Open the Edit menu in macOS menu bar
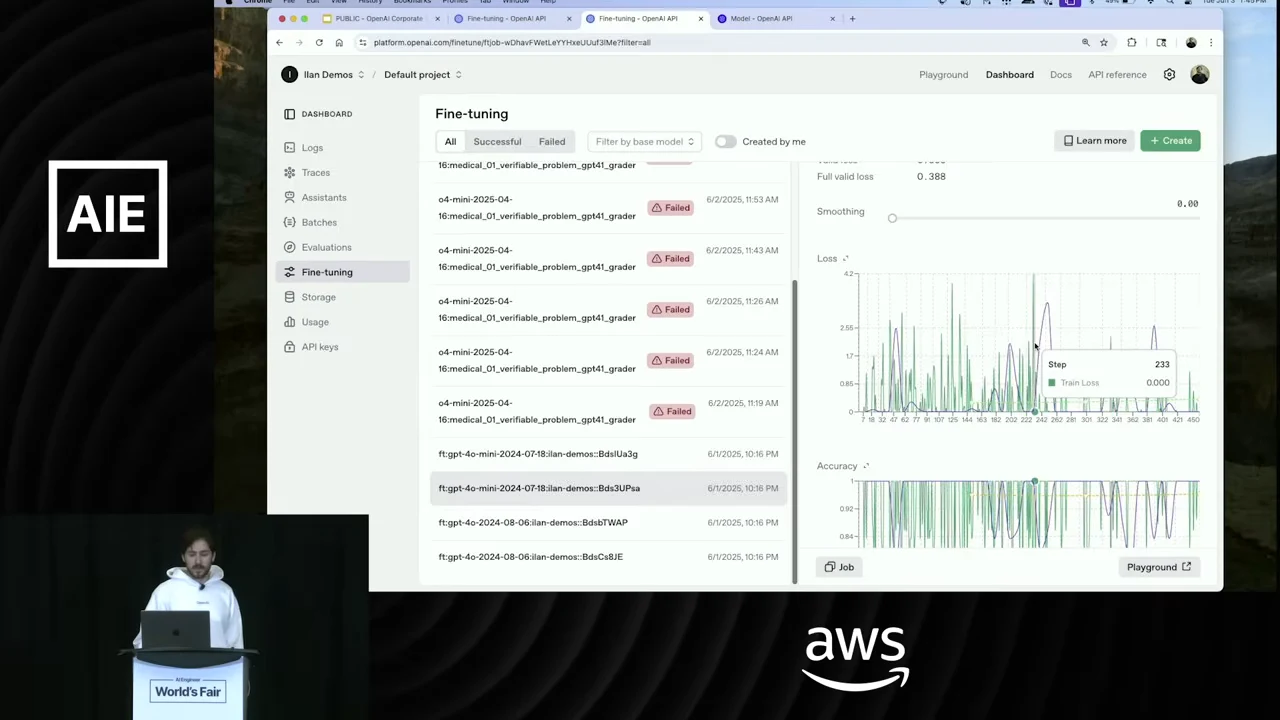Screen dimensions: 1280x720 click(313, 2)
